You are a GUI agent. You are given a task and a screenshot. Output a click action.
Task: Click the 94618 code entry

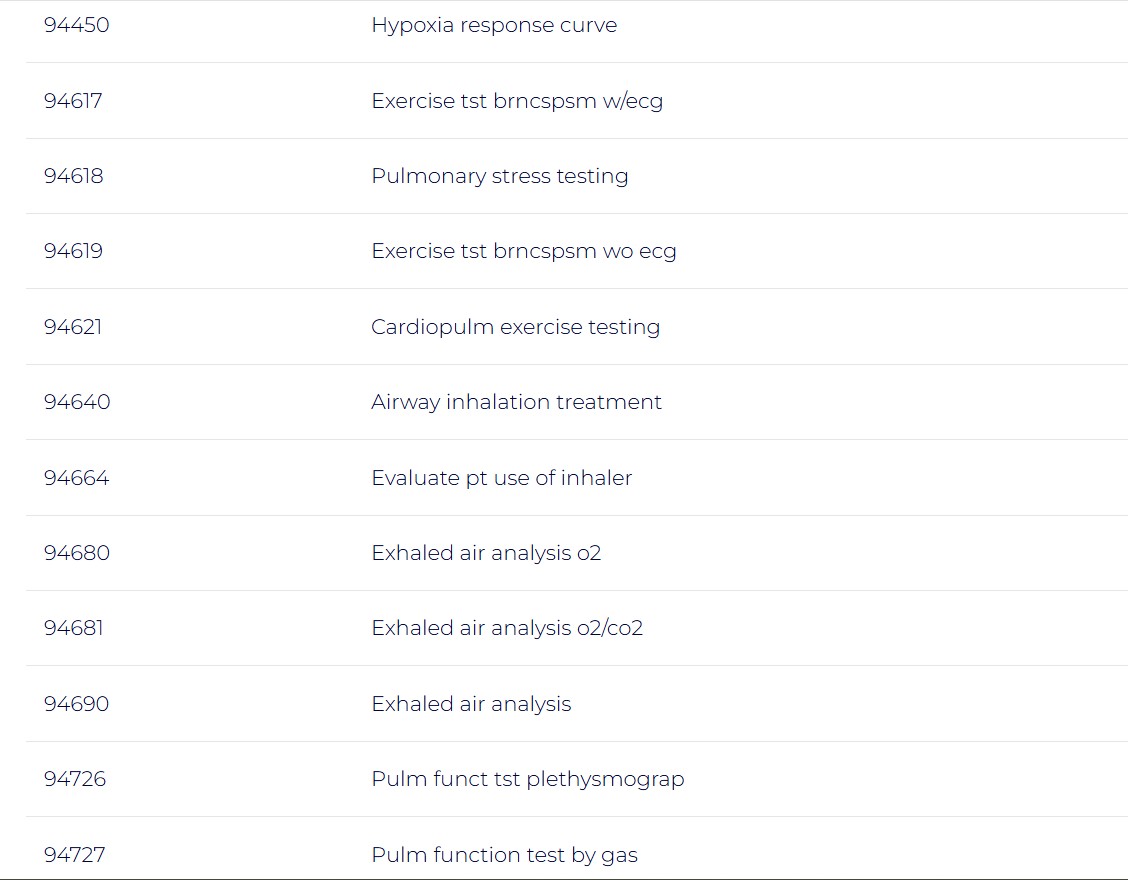click(73, 176)
